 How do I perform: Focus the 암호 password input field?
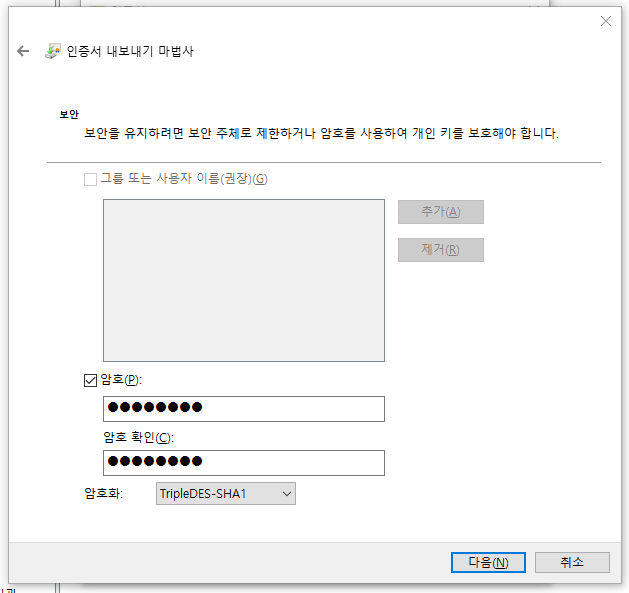(x=243, y=408)
